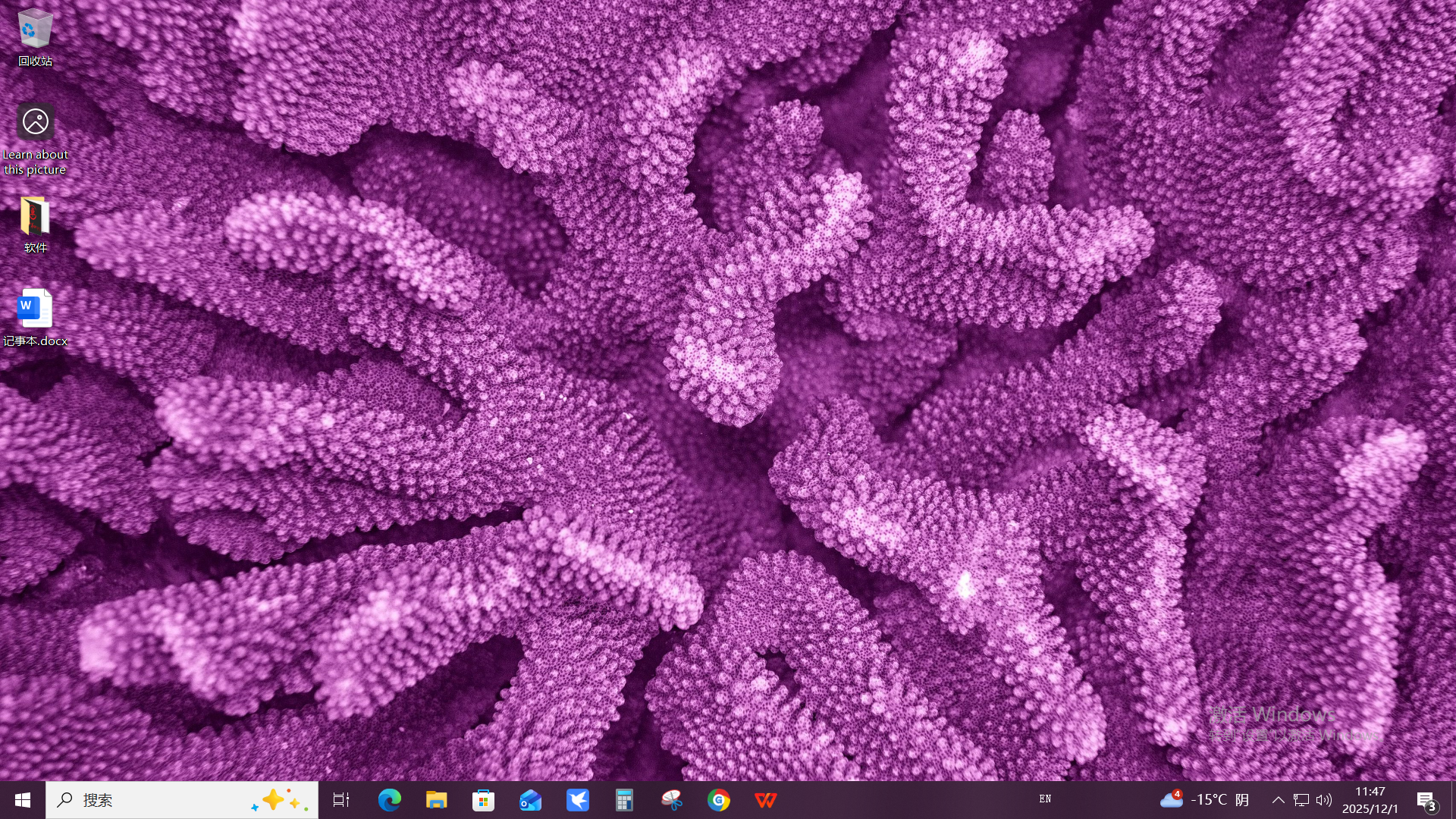
Task: Open the Recycle Bin desktop icon
Action: 35,30
